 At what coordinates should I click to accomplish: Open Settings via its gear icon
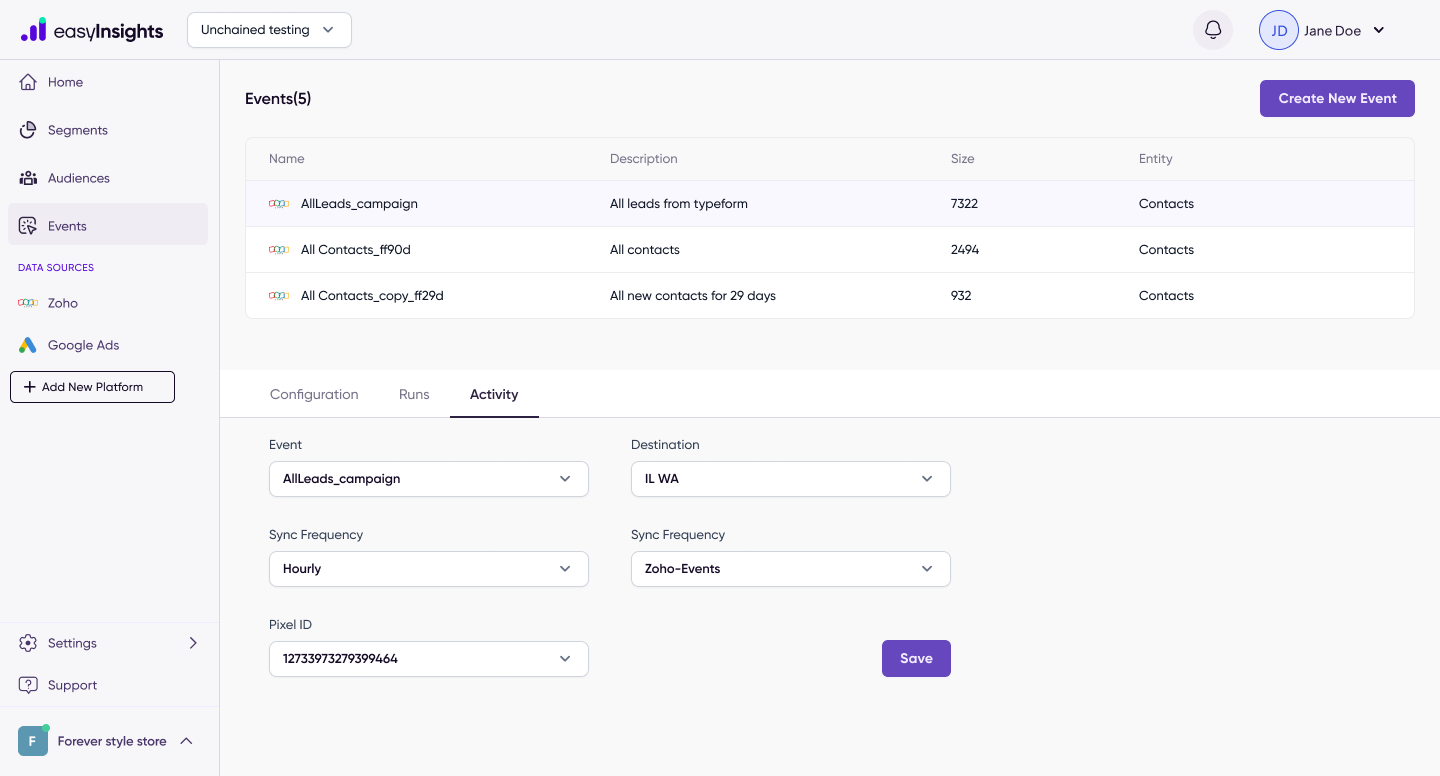(x=28, y=643)
